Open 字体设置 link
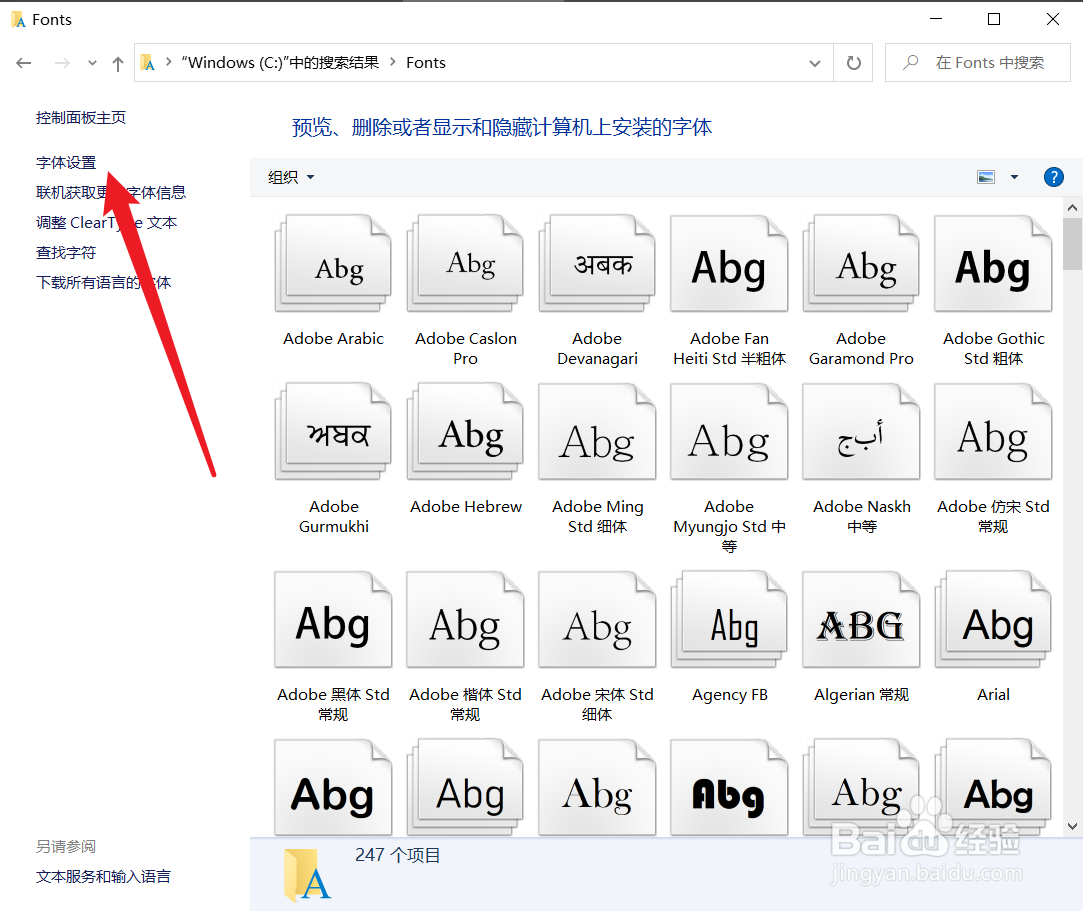The height and width of the screenshot is (911, 1083). pyautogui.click(x=66, y=162)
